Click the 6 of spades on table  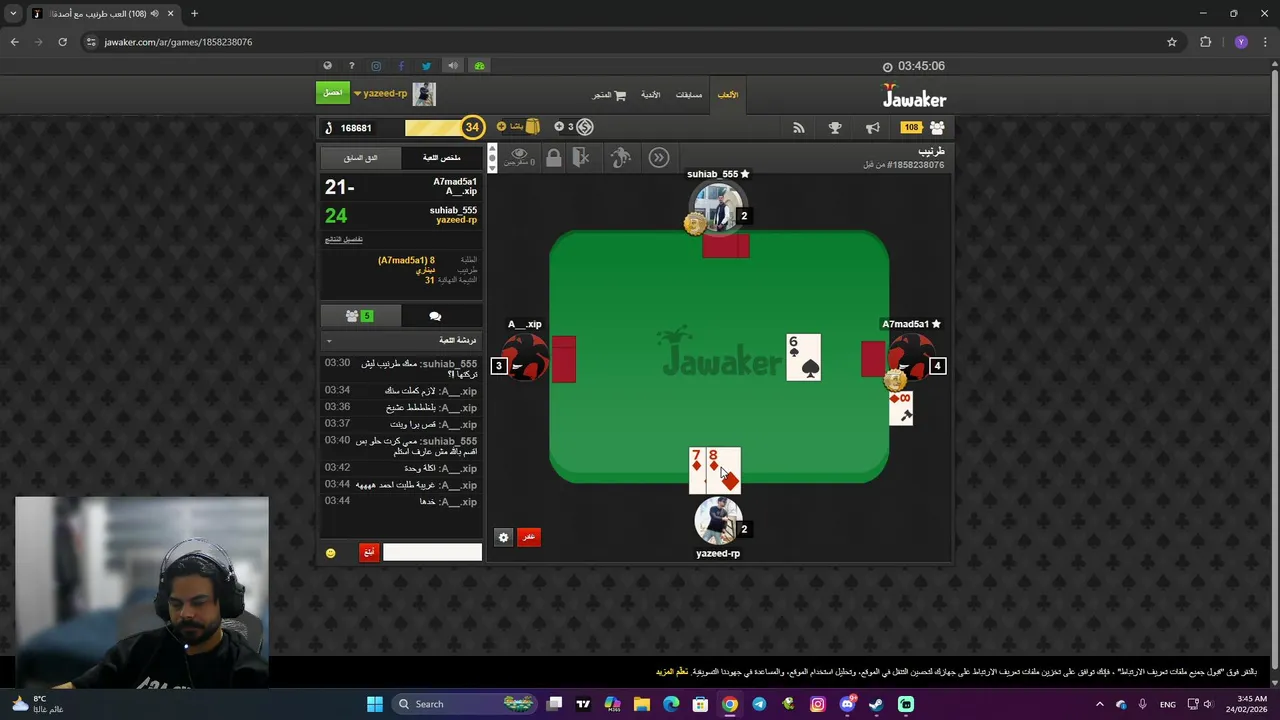[x=804, y=358]
